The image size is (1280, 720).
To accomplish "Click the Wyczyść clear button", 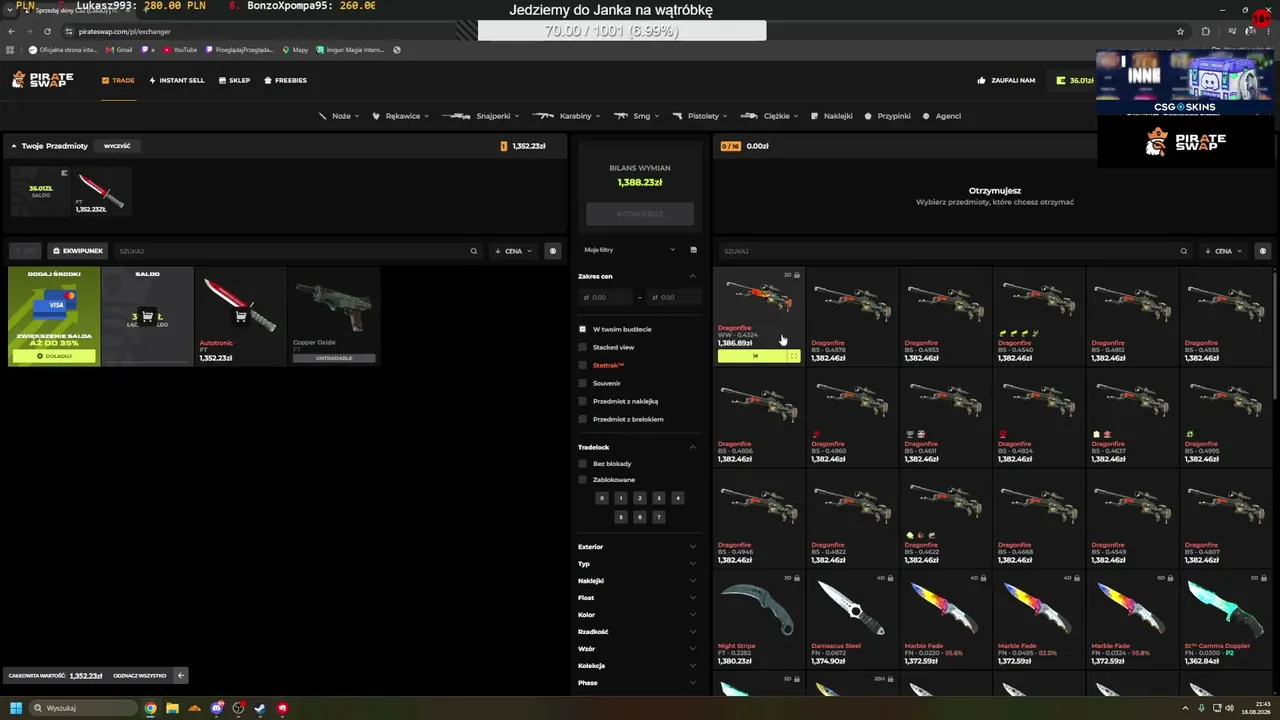I will pyautogui.click(x=117, y=146).
